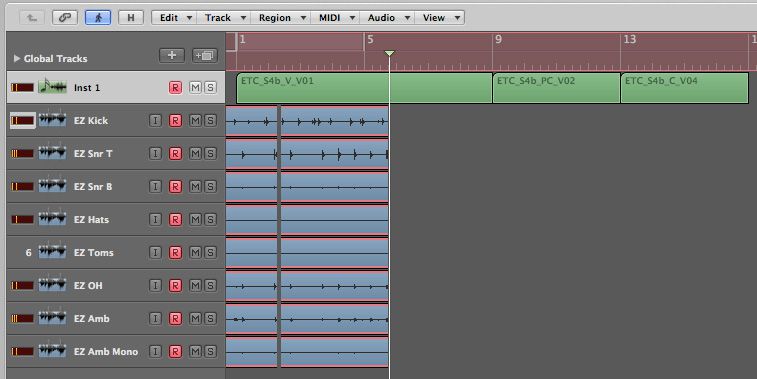
Task: Click bar 13 in the ruler
Action: coord(630,40)
